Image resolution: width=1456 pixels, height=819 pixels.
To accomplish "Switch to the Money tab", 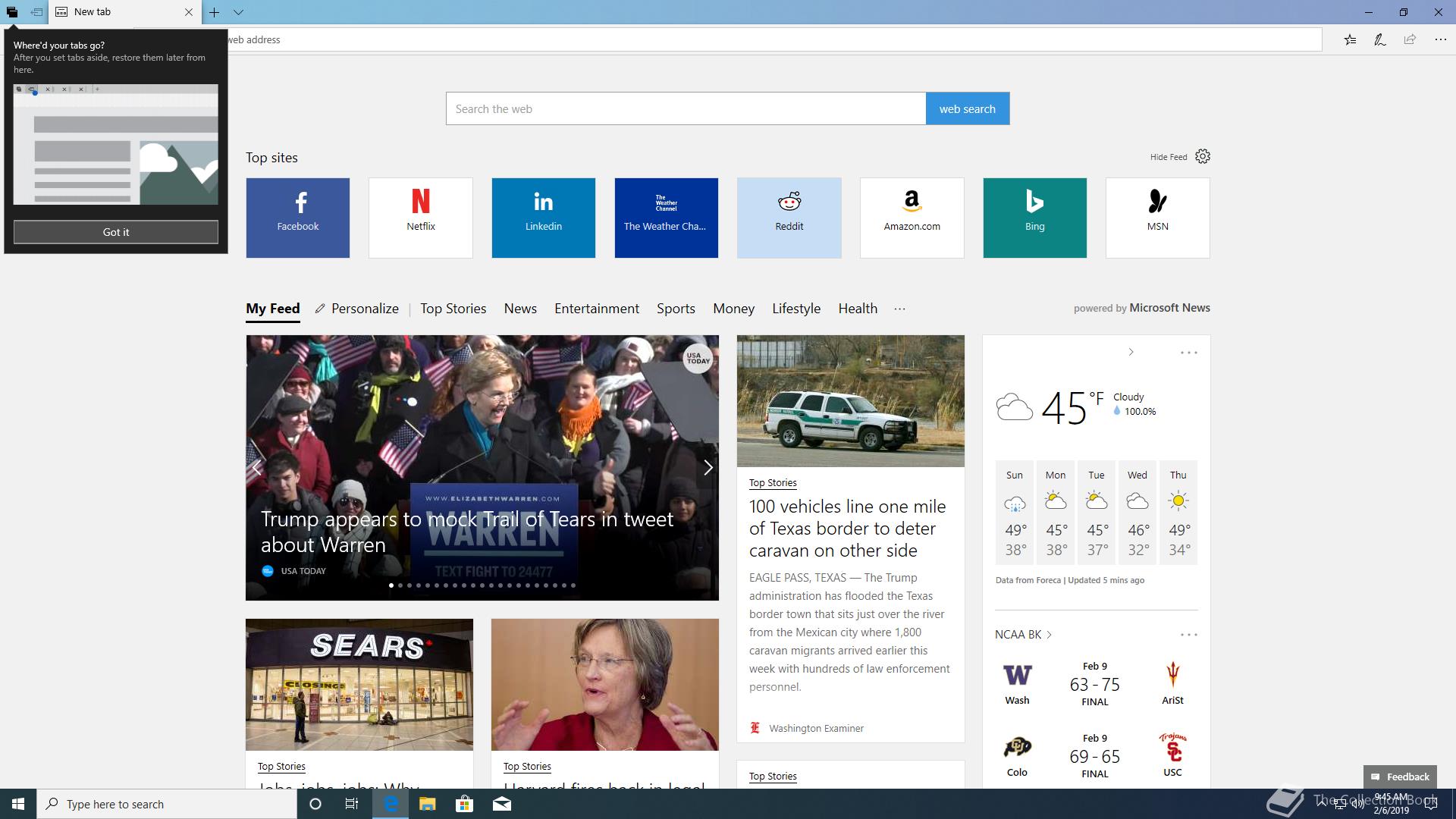I will 733,309.
